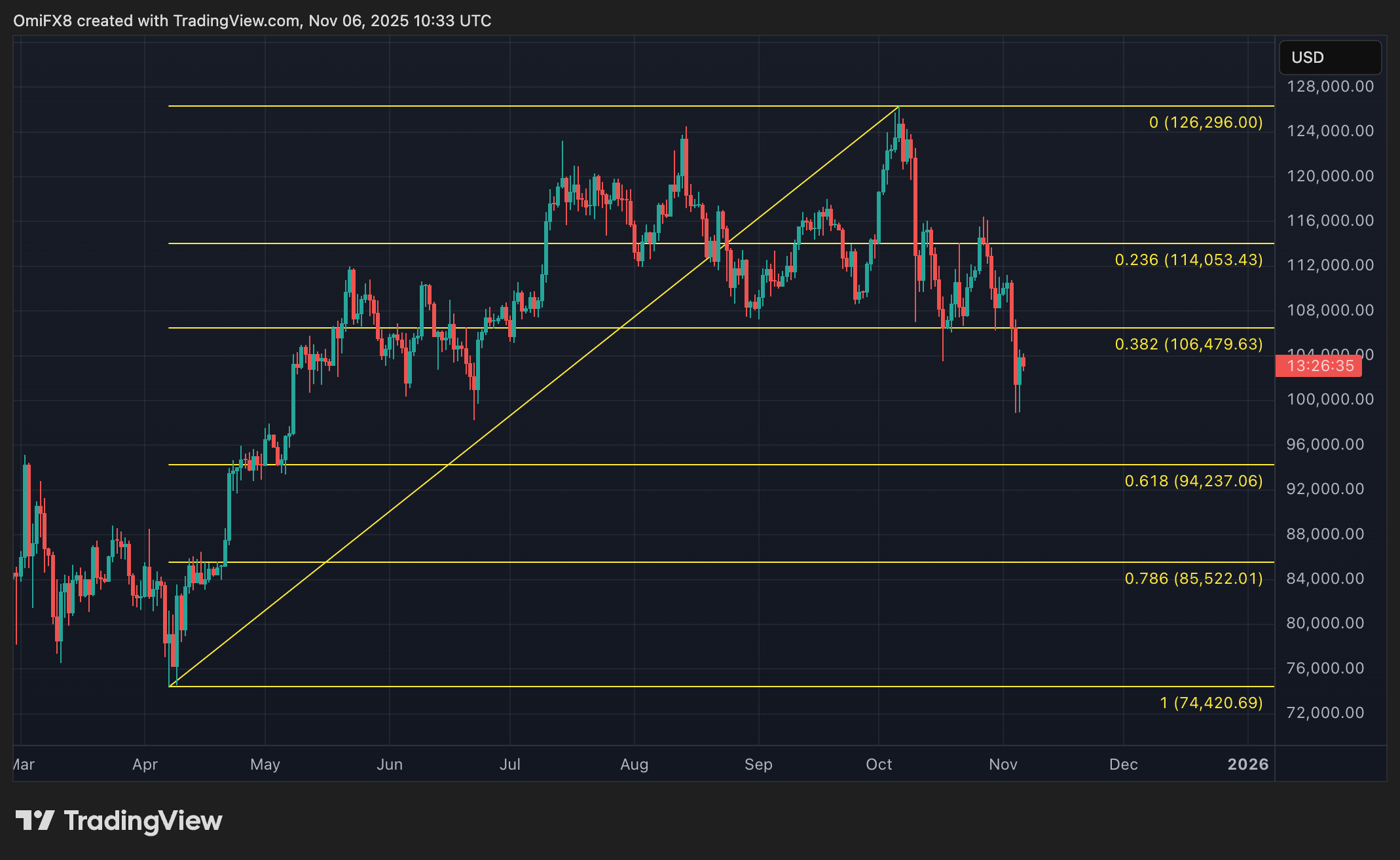Click the Aug label on time axis
Viewport: 1400px width, 860px height.
point(634,764)
